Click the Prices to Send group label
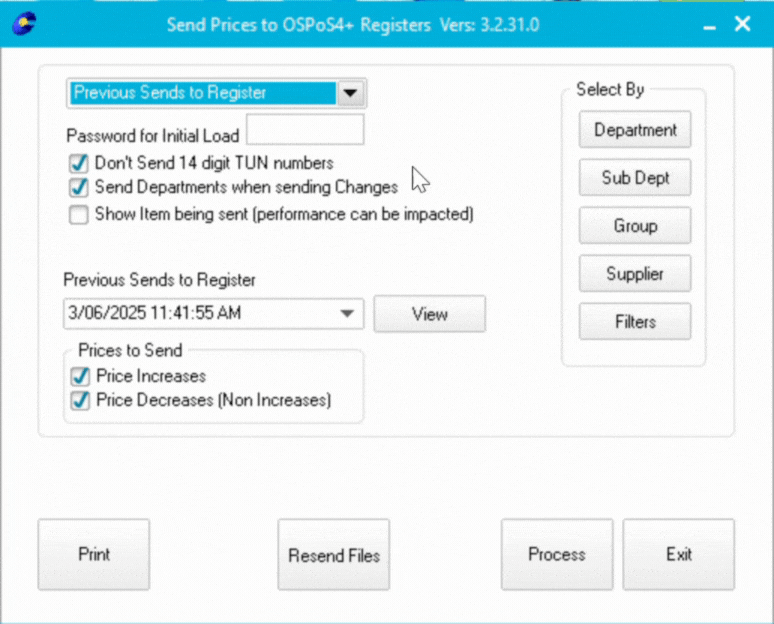774x624 pixels. pyautogui.click(x=130, y=350)
